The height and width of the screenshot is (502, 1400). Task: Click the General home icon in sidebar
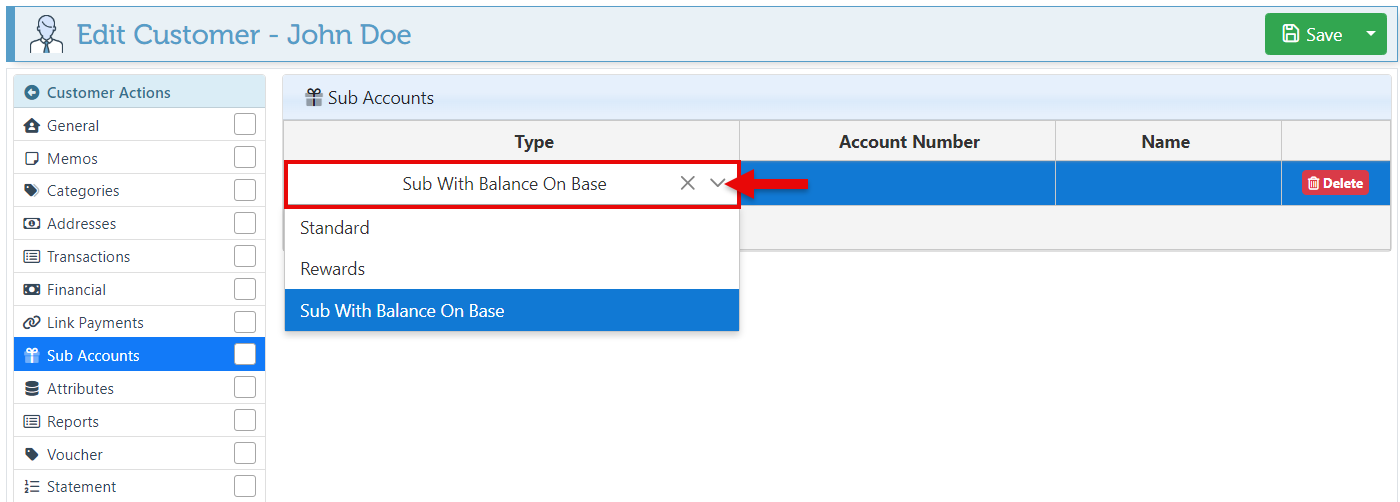tap(31, 126)
